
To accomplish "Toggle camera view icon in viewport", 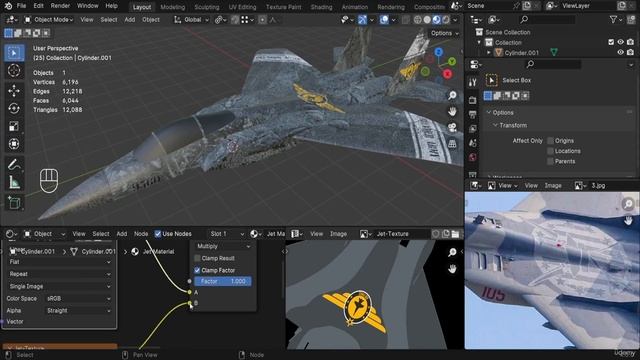I will pyautogui.click(x=452, y=127).
